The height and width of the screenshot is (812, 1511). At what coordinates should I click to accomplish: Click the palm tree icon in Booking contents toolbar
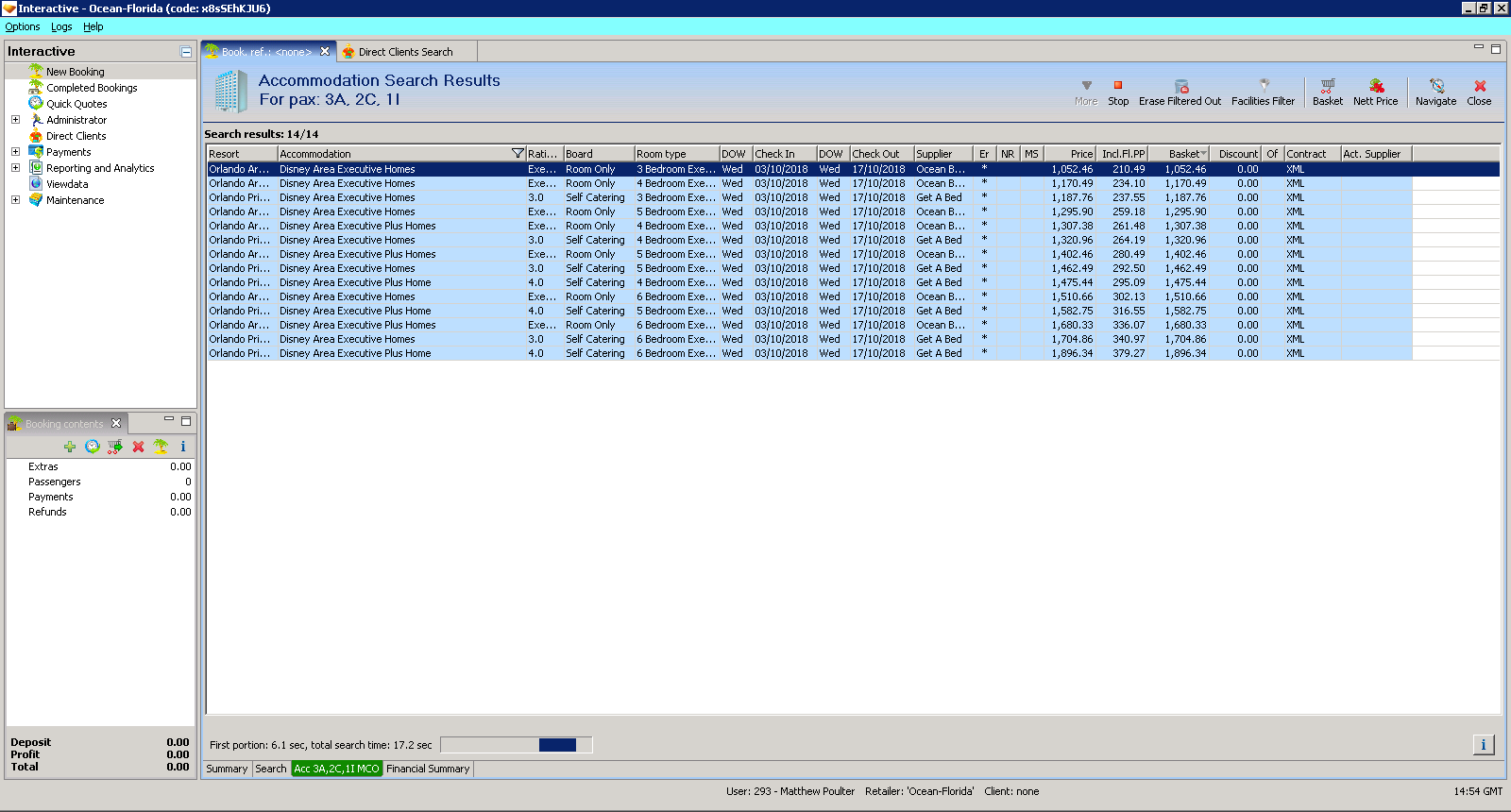[161, 447]
